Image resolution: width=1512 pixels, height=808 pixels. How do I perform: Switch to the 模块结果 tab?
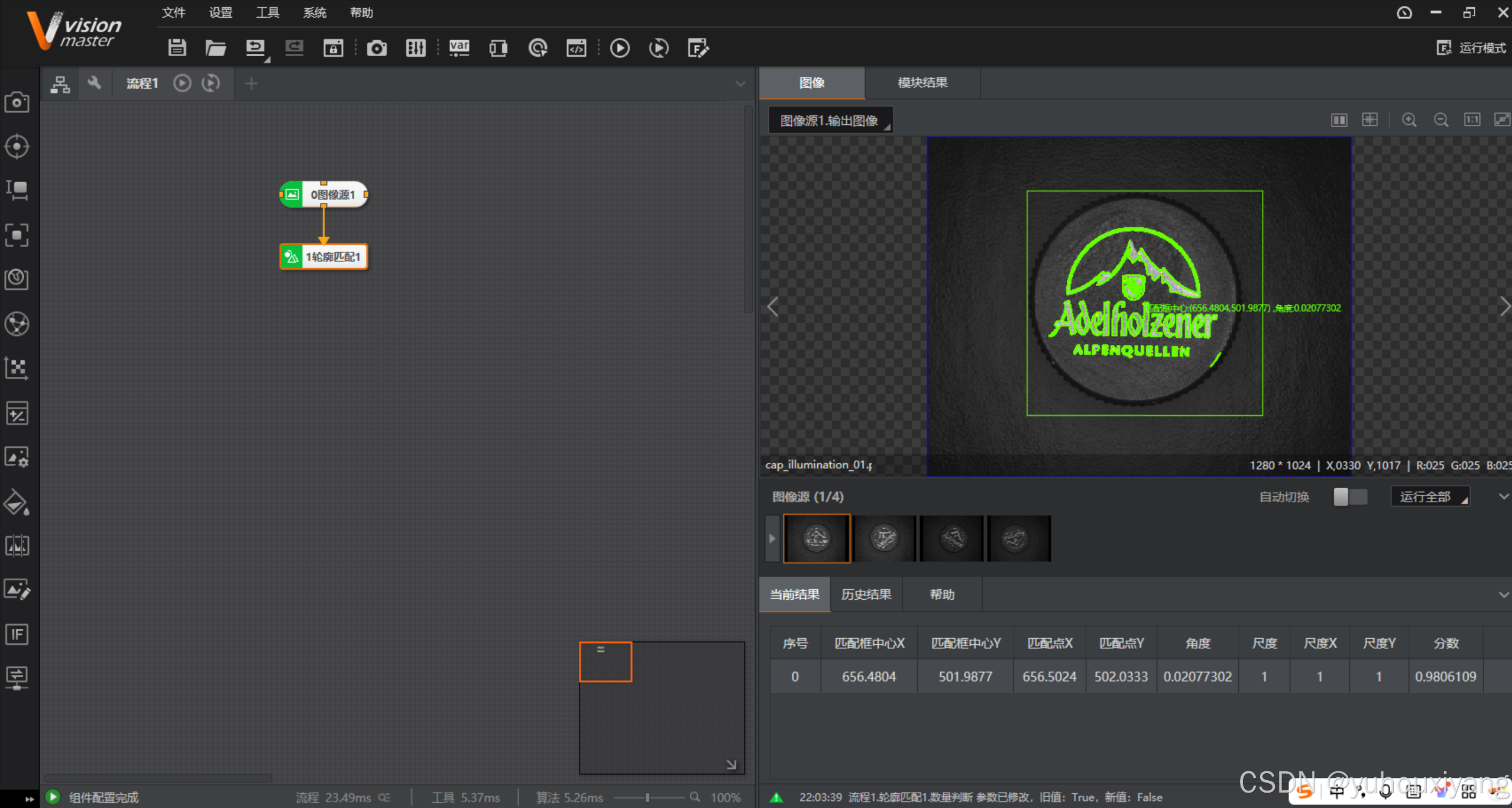coord(922,83)
